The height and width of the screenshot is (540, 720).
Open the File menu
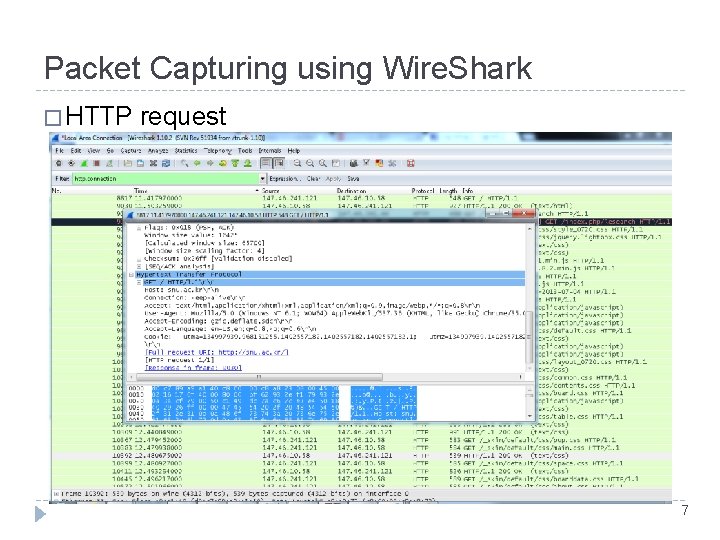[x=59, y=151]
